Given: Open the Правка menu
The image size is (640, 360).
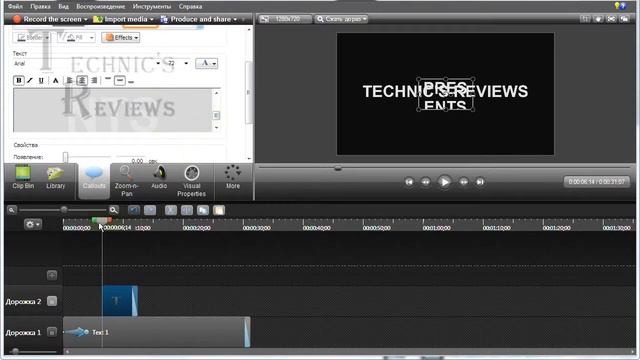Looking at the screenshot, I should [x=40, y=7].
